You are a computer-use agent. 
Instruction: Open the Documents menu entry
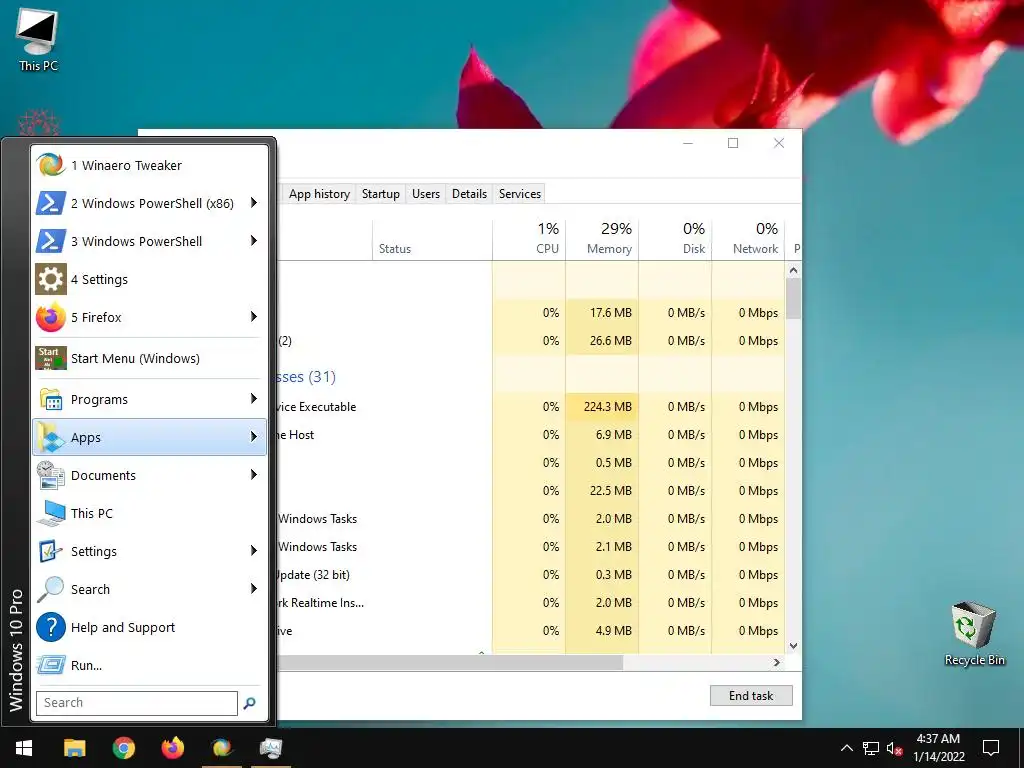tap(150, 475)
